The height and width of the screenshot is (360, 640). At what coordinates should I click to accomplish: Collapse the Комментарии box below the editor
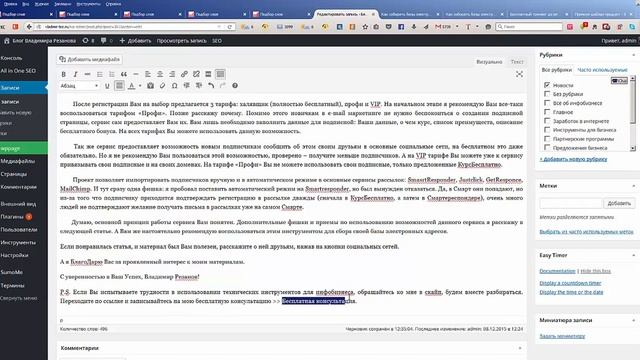(520, 348)
